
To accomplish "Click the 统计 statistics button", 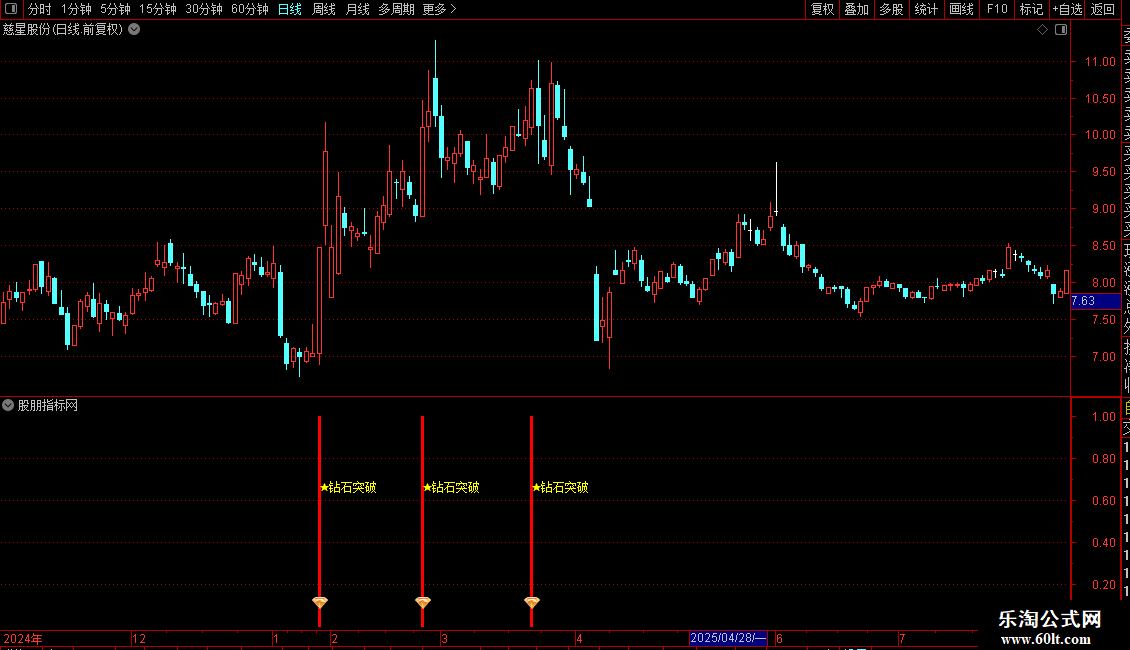I will 926,9.
